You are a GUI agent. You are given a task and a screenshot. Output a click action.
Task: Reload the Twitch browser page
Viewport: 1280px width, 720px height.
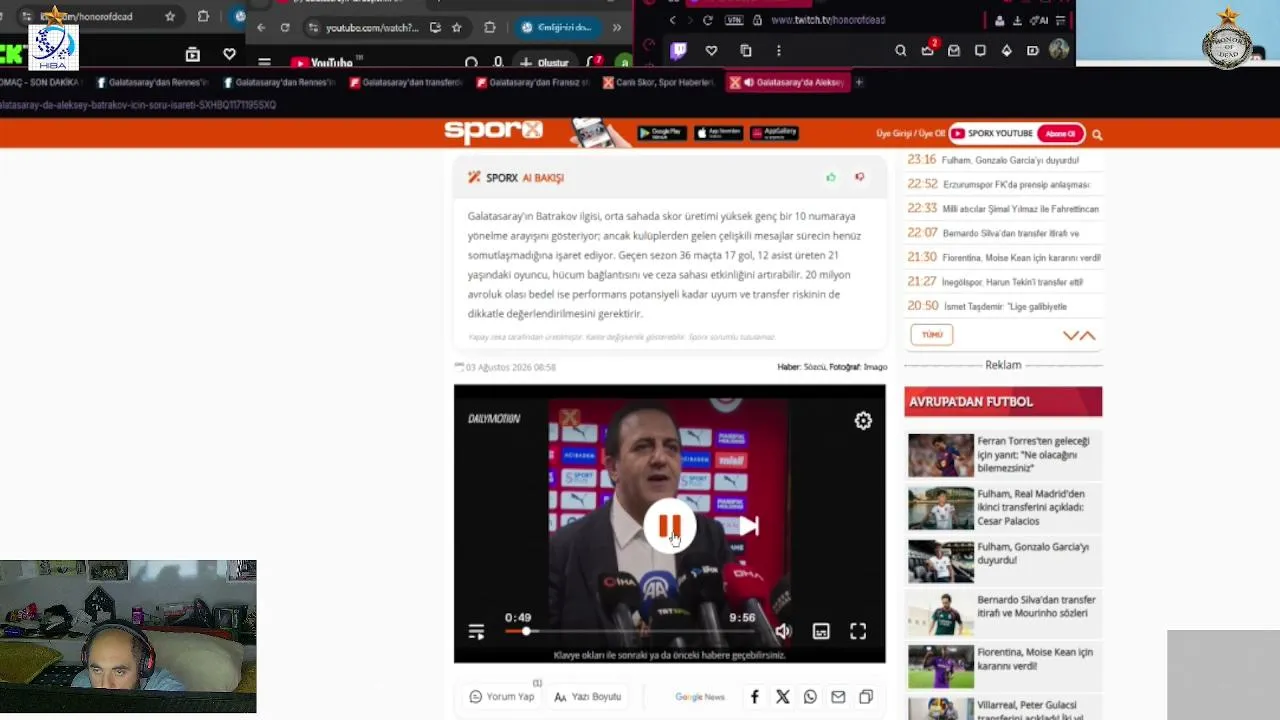tap(708, 20)
